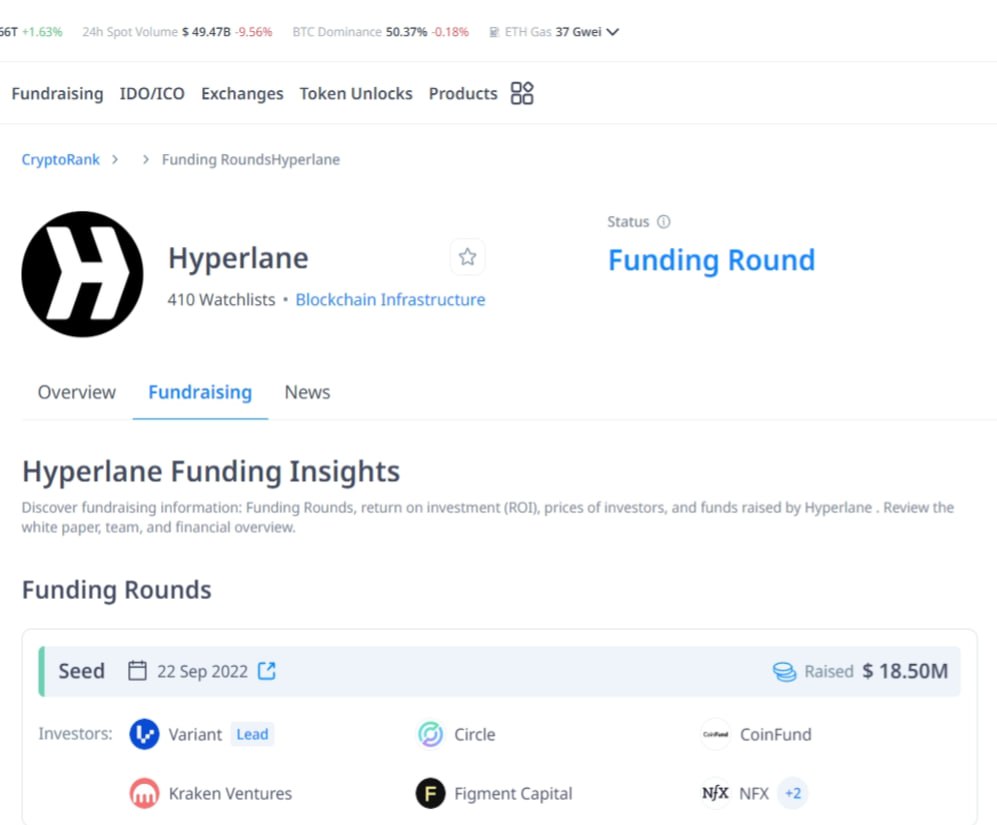Viewport: 997px width, 825px height.
Task: Open the products grid icon menu
Action: pyautogui.click(x=522, y=93)
